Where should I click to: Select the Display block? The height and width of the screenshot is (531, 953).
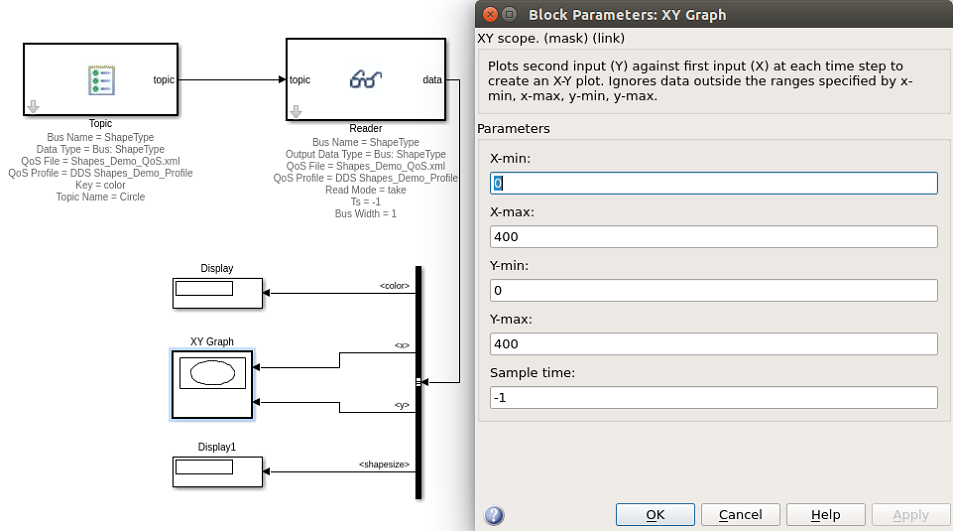pyautogui.click(x=218, y=293)
